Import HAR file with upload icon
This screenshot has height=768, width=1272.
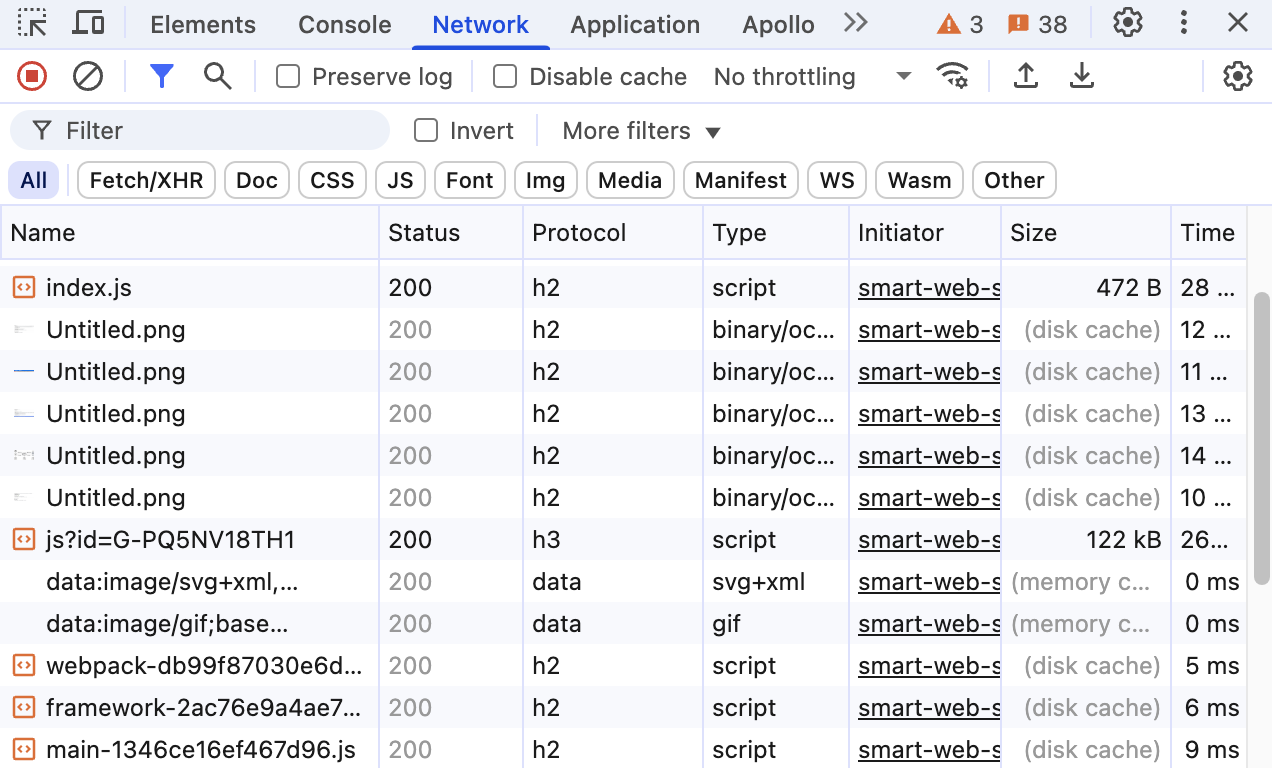point(1026,76)
